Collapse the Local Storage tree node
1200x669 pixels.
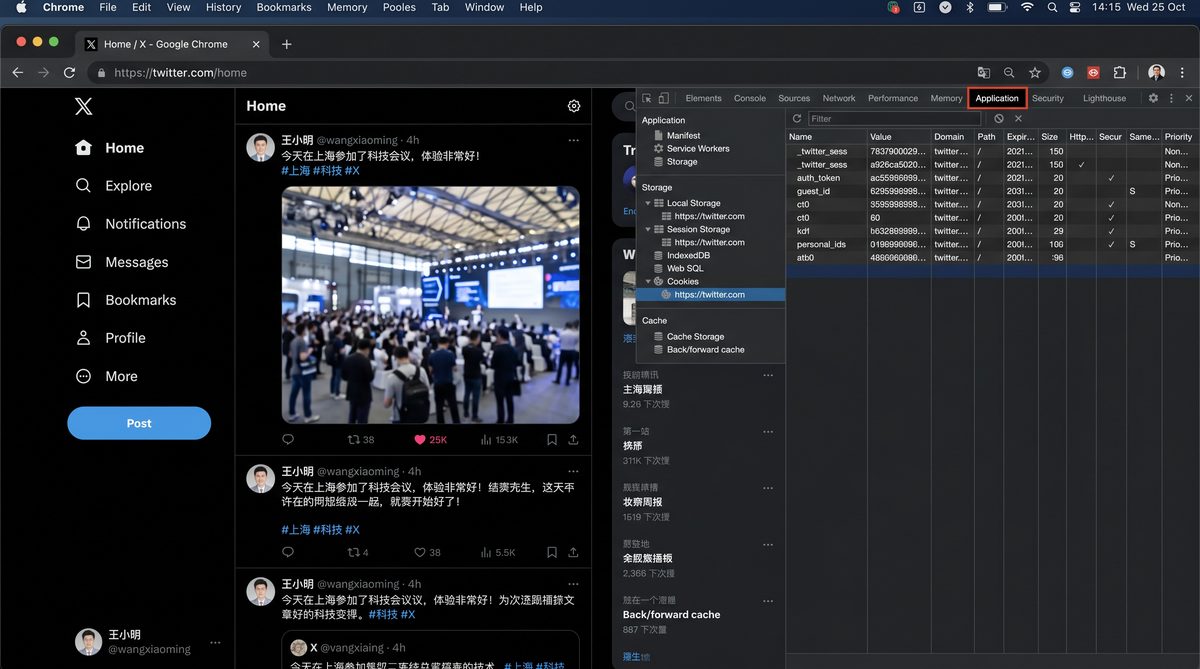[x=648, y=203]
